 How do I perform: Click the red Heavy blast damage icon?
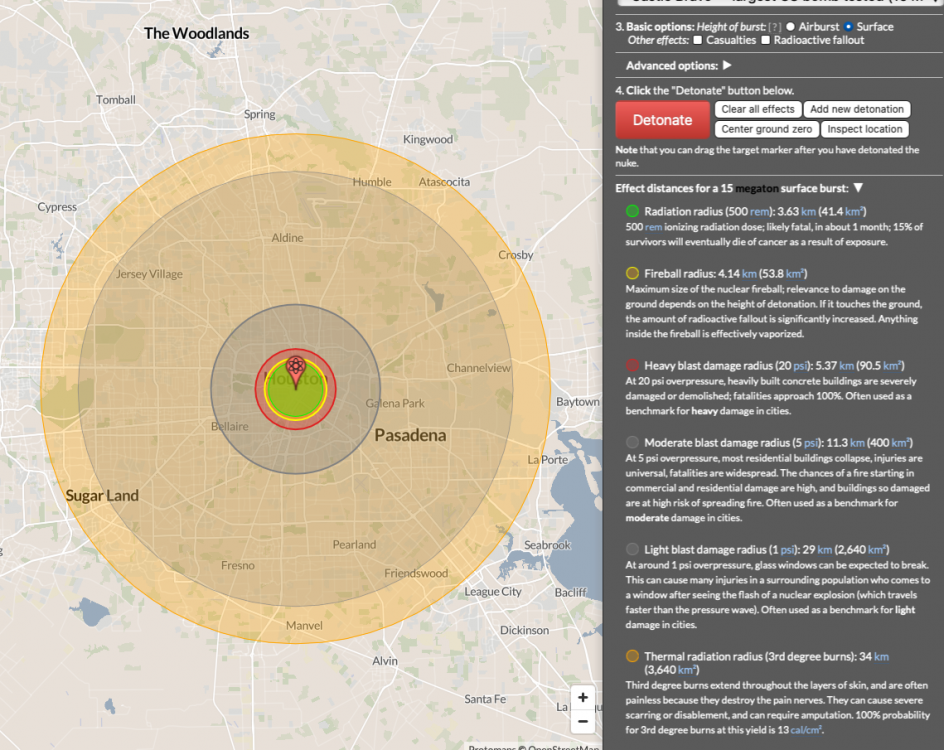click(632, 366)
